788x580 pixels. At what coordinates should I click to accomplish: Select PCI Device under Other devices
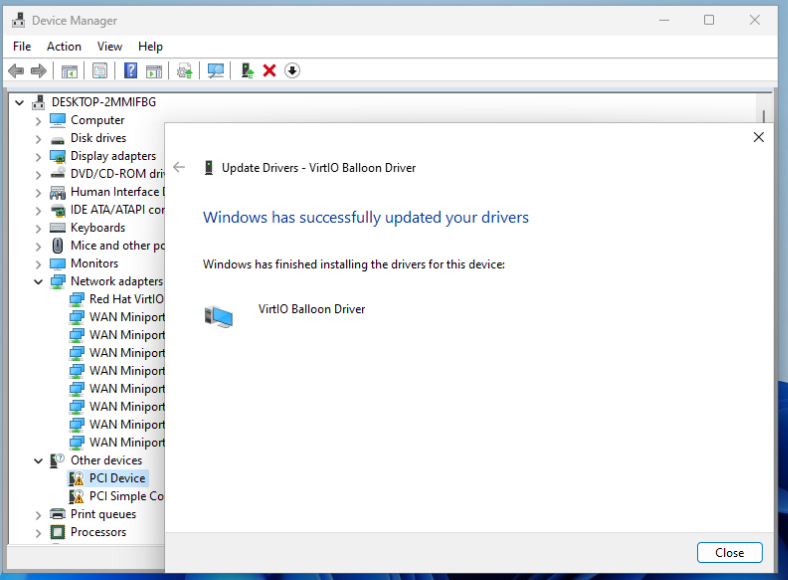click(117, 478)
